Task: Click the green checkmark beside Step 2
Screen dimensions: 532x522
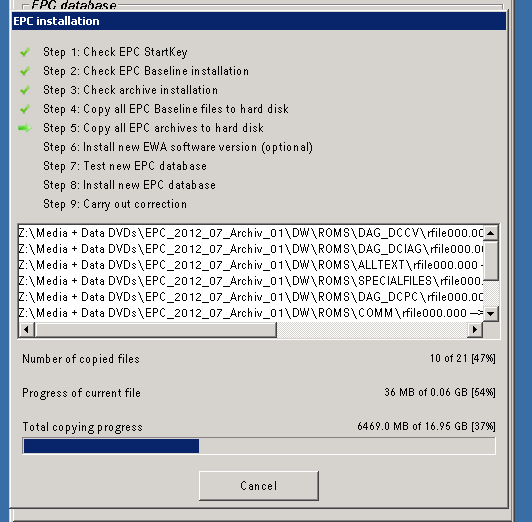Action: coord(25,71)
